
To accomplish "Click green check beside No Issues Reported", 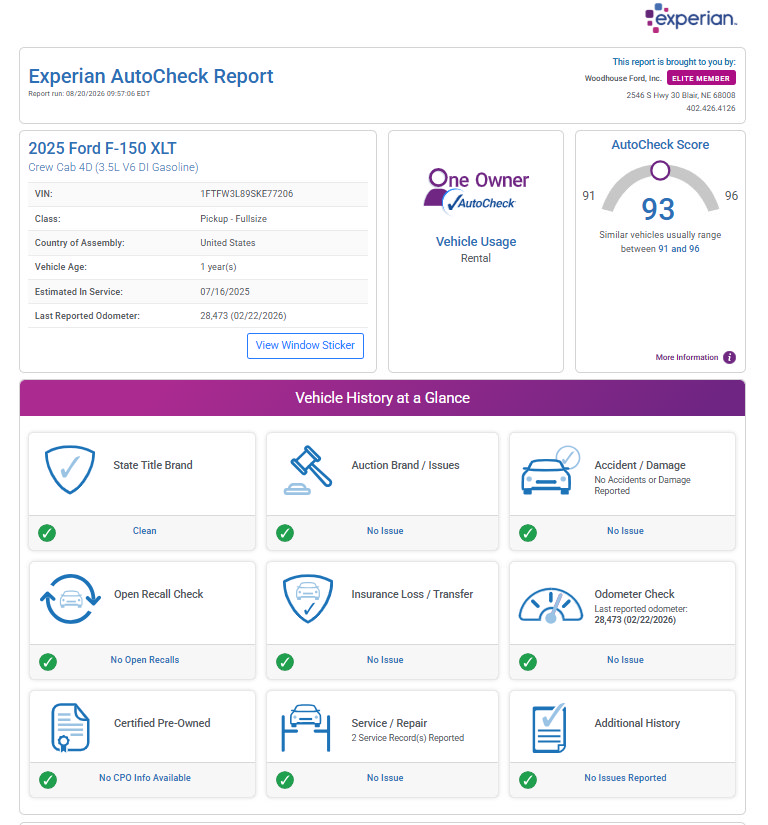I will click(528, 779).
